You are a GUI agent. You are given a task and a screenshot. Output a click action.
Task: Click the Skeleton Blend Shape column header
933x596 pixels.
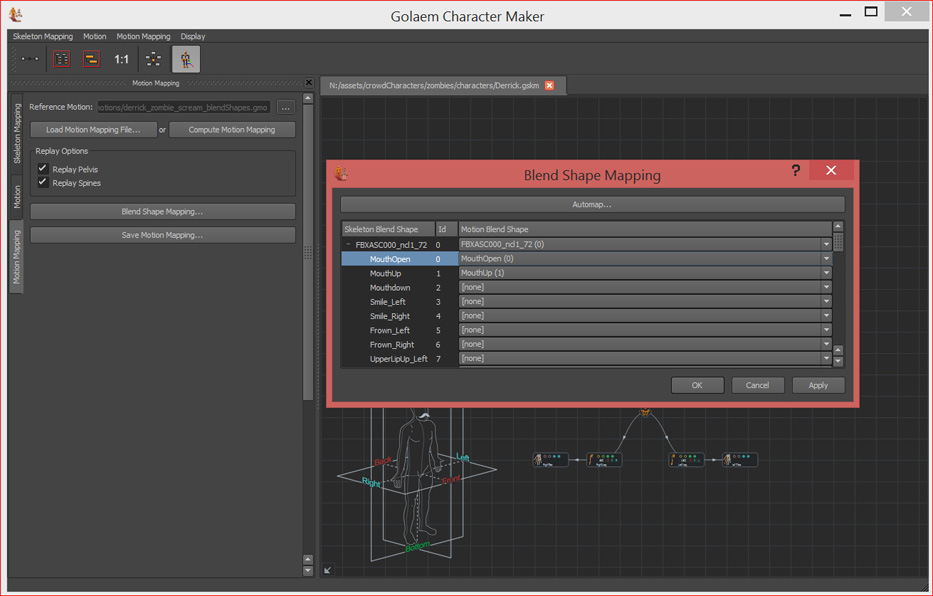point(389,229)
